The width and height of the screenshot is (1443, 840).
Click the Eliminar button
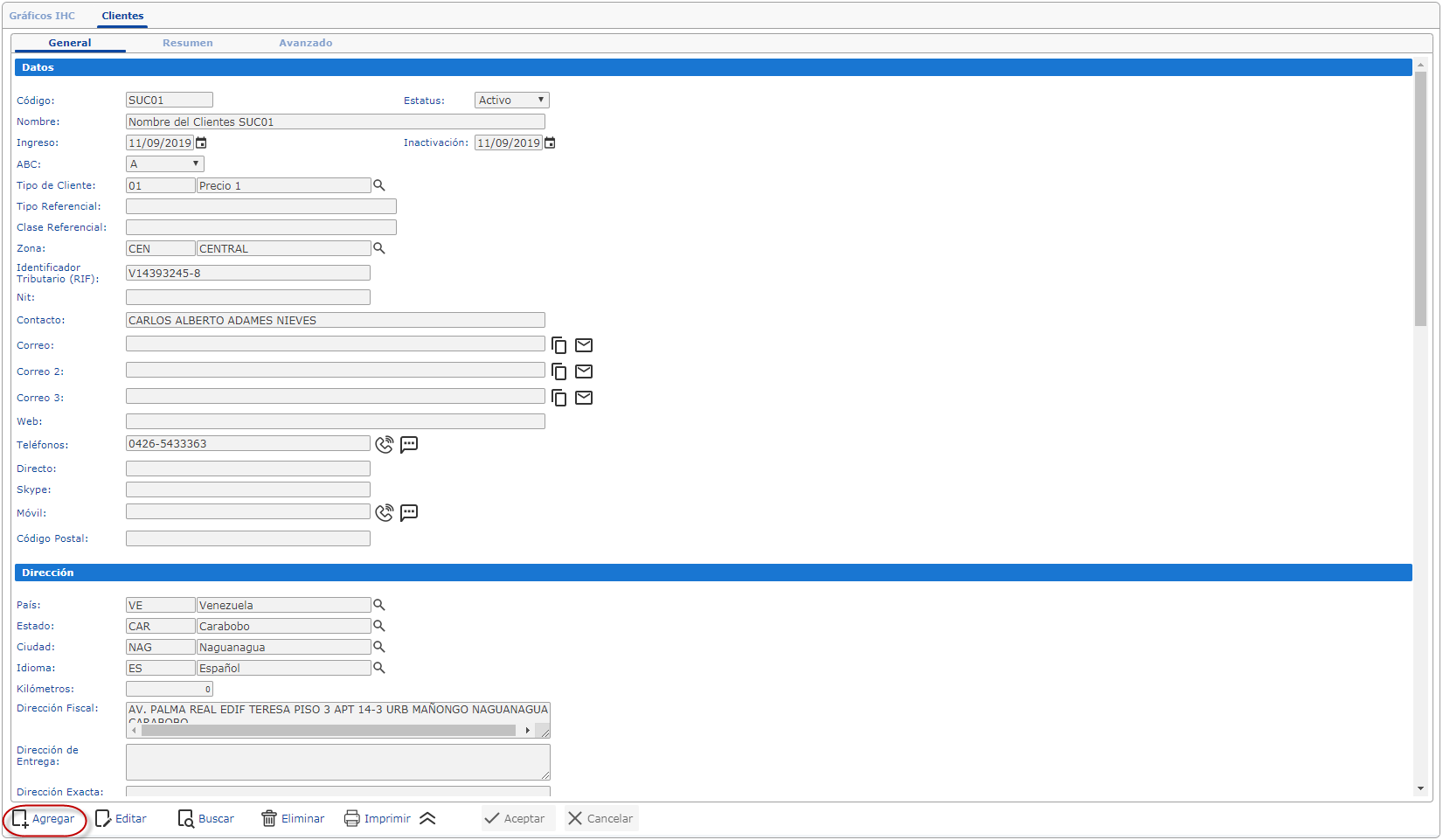tap(293, 819)
